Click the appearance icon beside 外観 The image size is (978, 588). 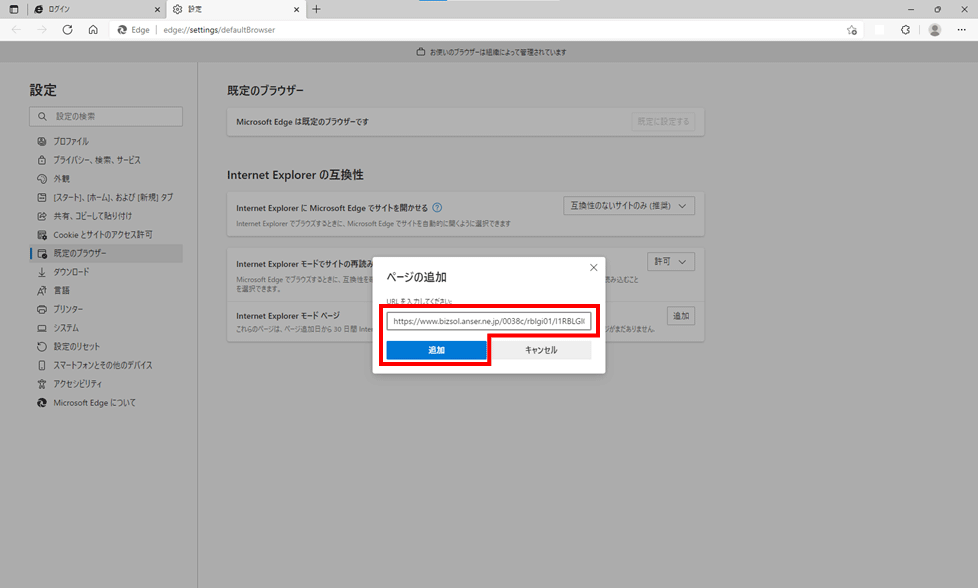(42, 179)
